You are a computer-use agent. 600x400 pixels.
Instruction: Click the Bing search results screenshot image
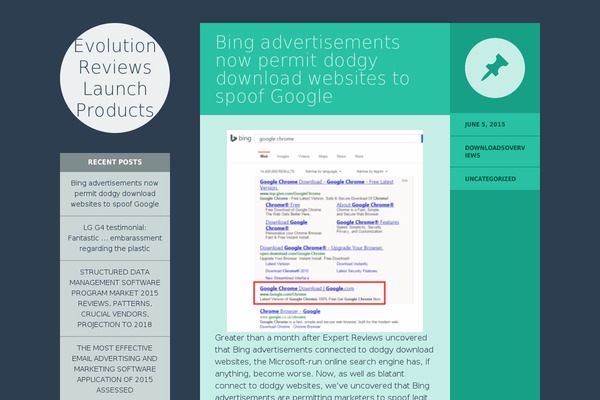pos(325,231)
